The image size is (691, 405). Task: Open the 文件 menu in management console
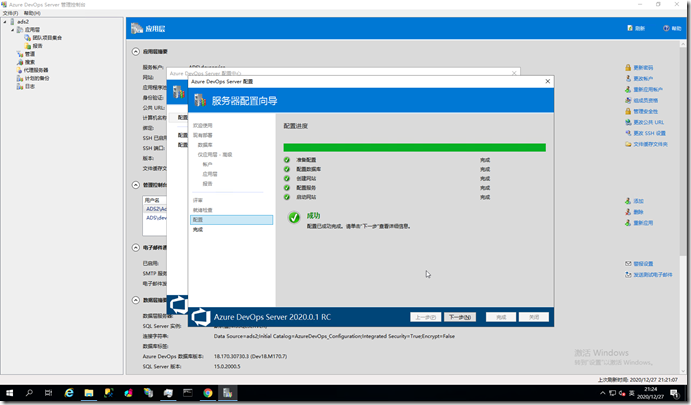pyautogui.click(x=10, y=13)
